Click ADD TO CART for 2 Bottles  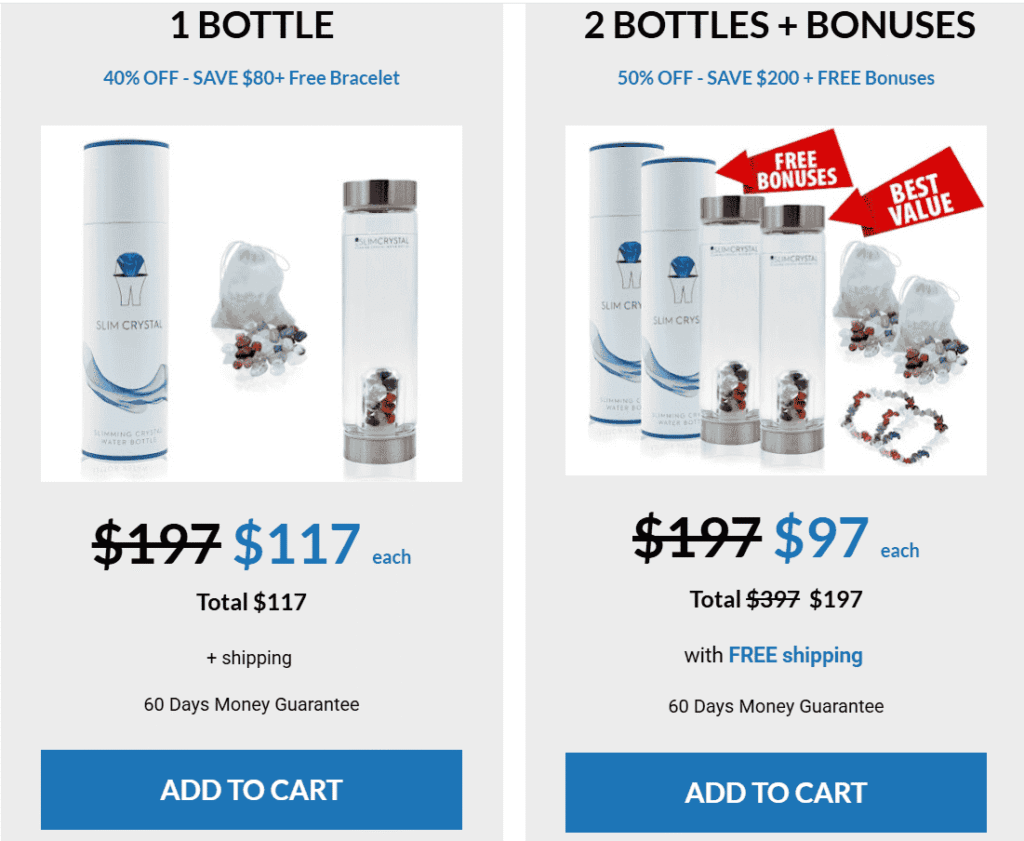tap(776, 792)
